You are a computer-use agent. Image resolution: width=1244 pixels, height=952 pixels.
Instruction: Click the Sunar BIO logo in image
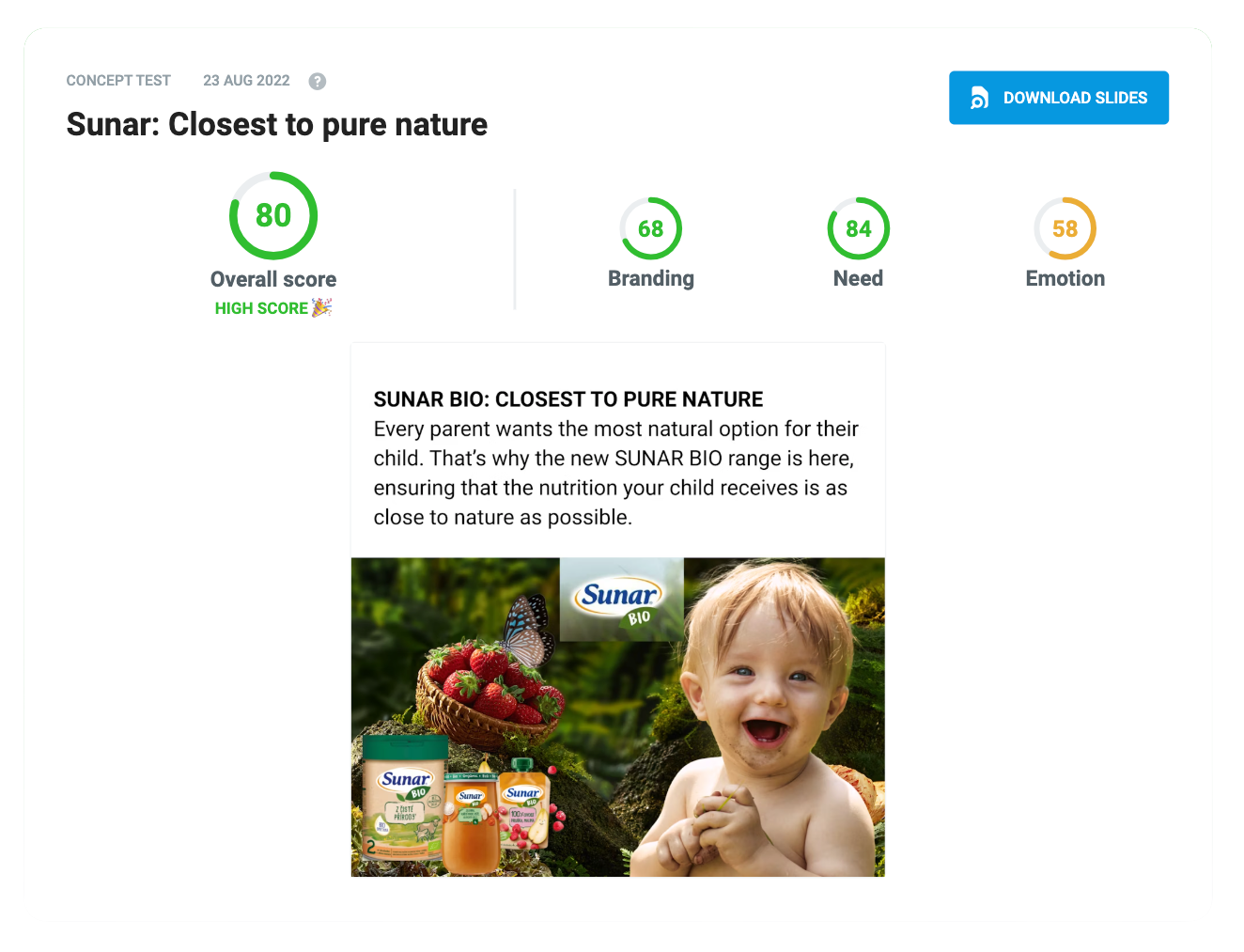click(621, 600)
